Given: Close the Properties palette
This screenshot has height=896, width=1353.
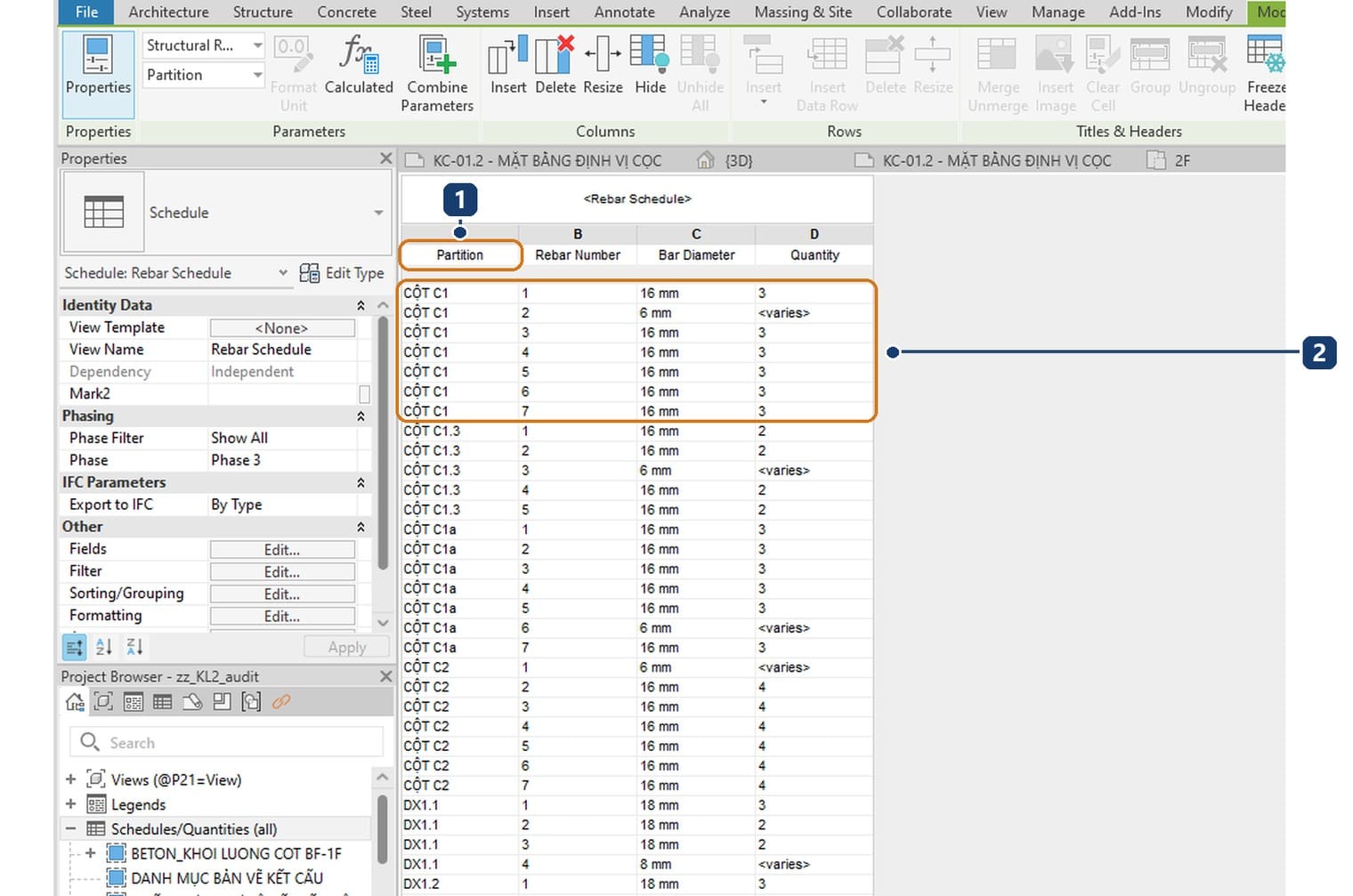Looking at the screenshot, I should pyautogui.click(x=385, y=158).
